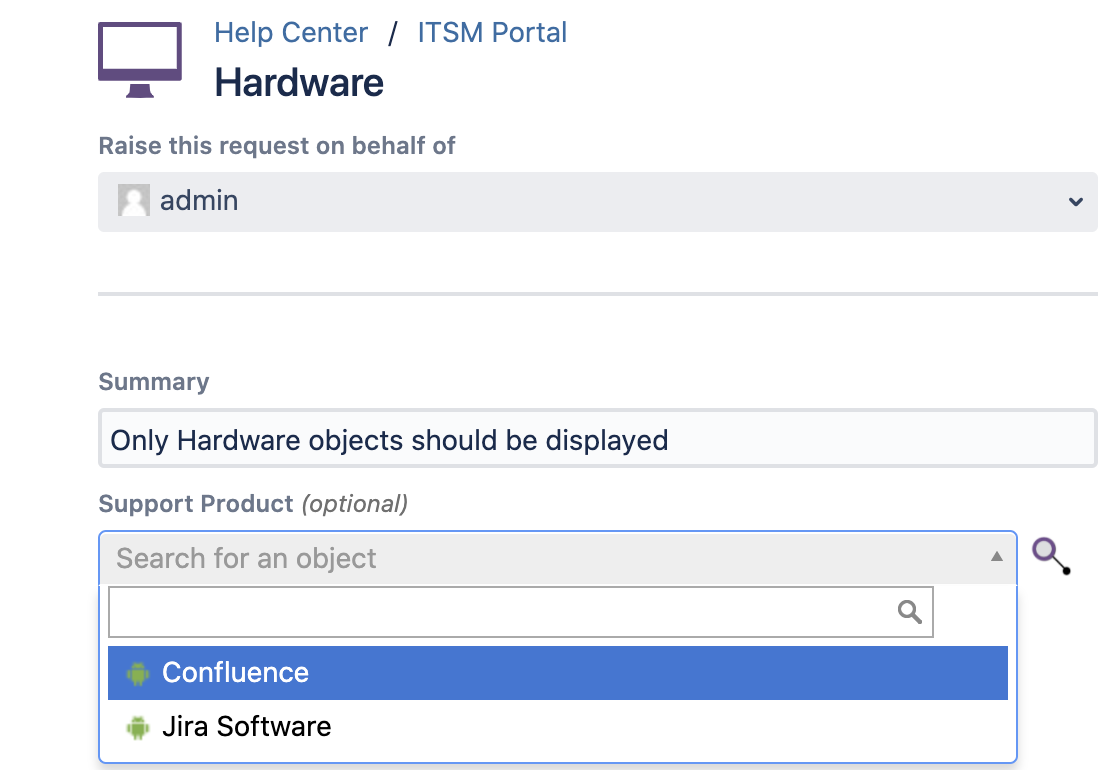Click the Hardware page heading
This screenshot has height=770, width=1114.
[x=299, y=83]
